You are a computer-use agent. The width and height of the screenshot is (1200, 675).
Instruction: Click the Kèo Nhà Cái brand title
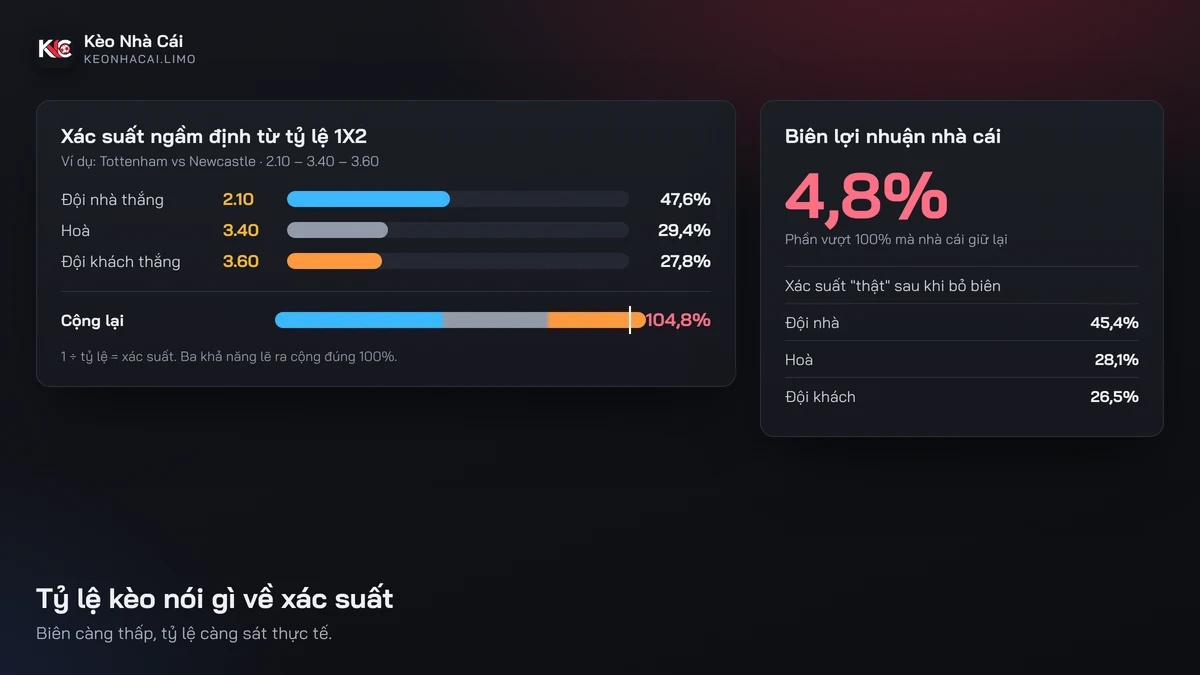(134, 41)
